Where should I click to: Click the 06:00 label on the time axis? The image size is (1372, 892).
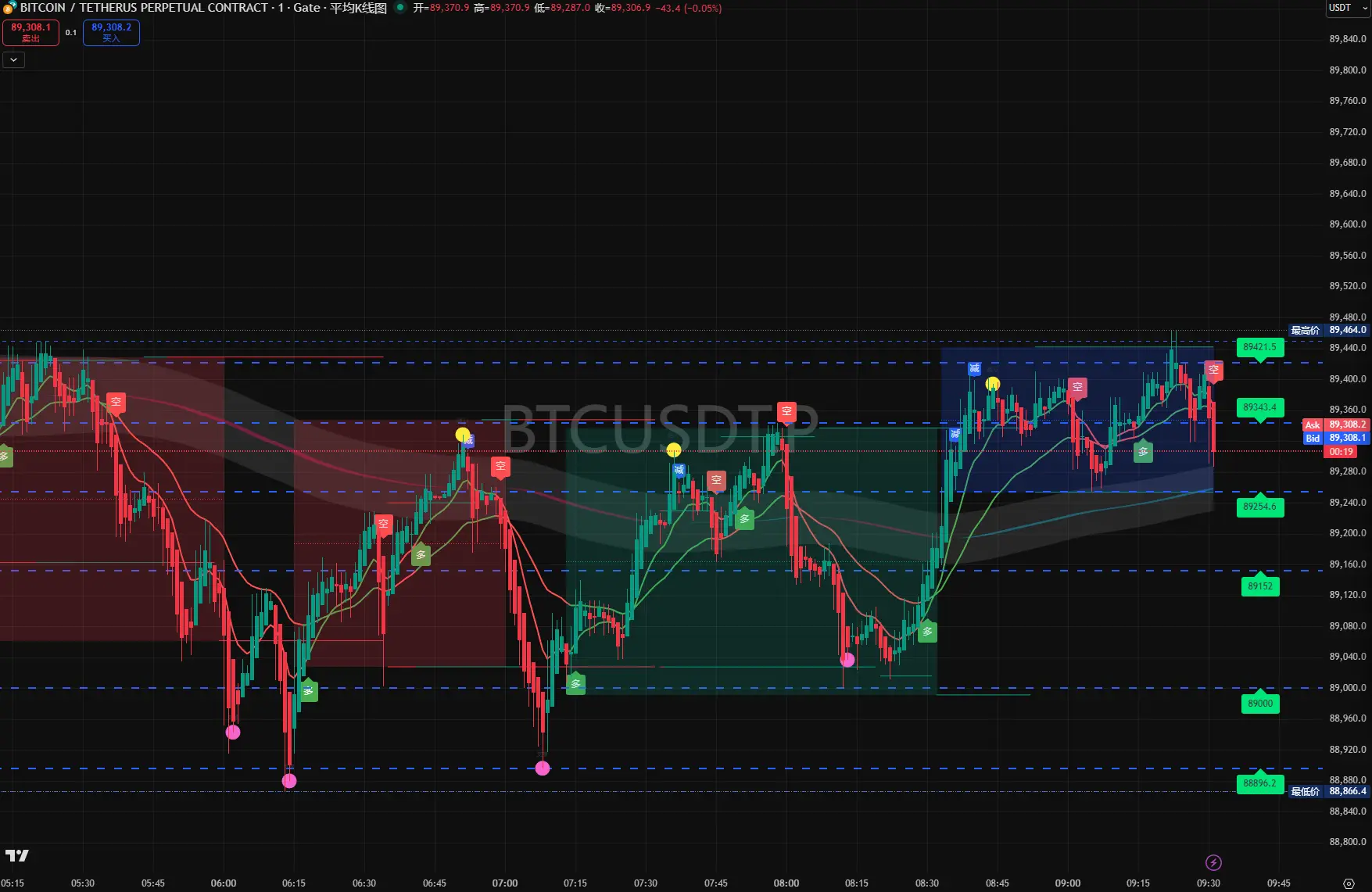pyautogui.click(x=224, y=883)
